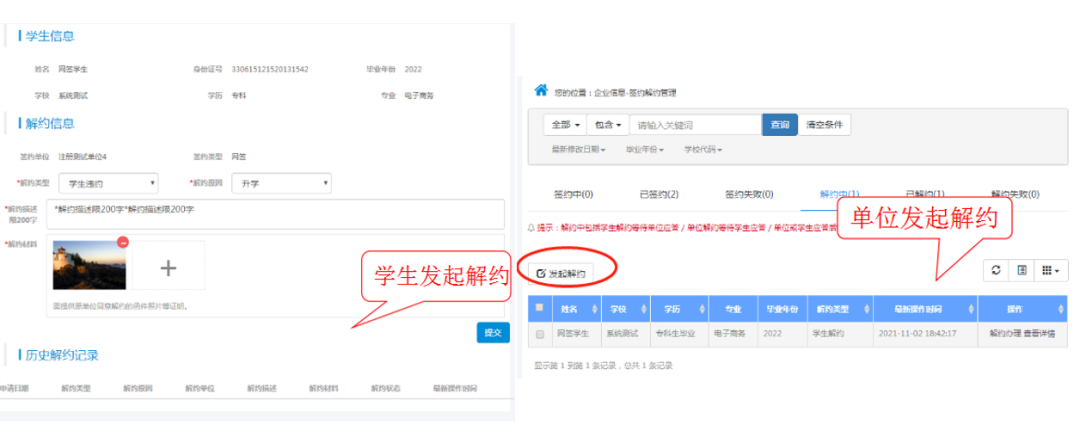Open the column grid selector icon
Screen dimensions: 1080x437
[1049, 270]
